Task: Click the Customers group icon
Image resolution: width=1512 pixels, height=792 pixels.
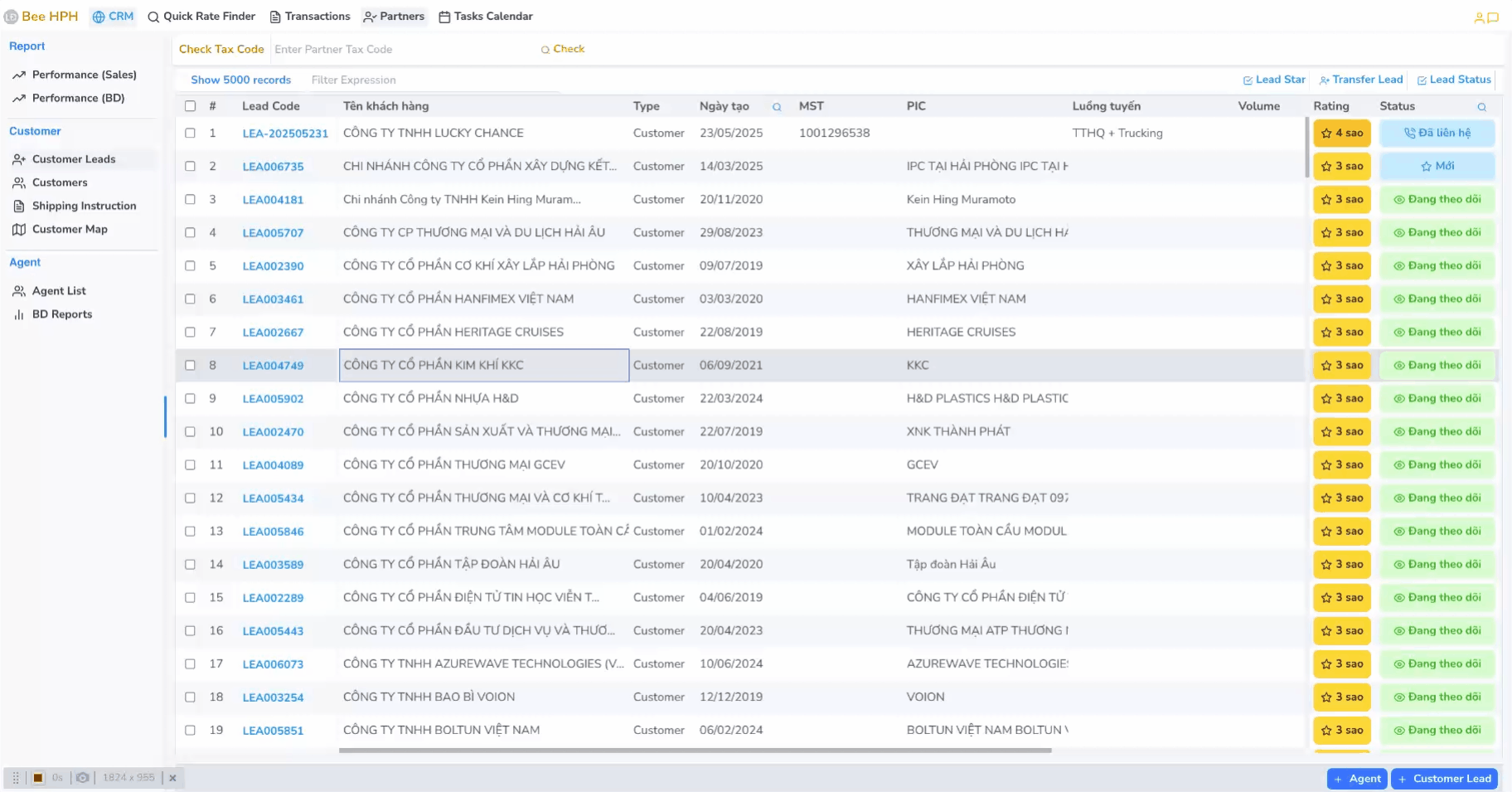Action: [19, 182]
